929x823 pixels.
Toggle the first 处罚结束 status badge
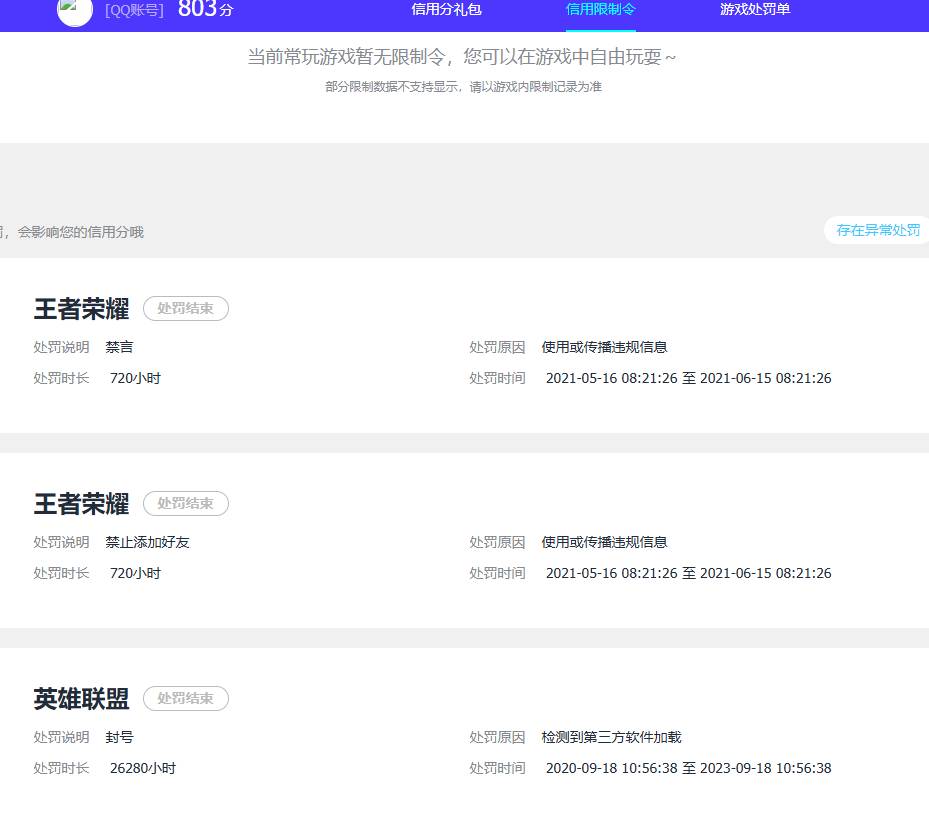186,308
